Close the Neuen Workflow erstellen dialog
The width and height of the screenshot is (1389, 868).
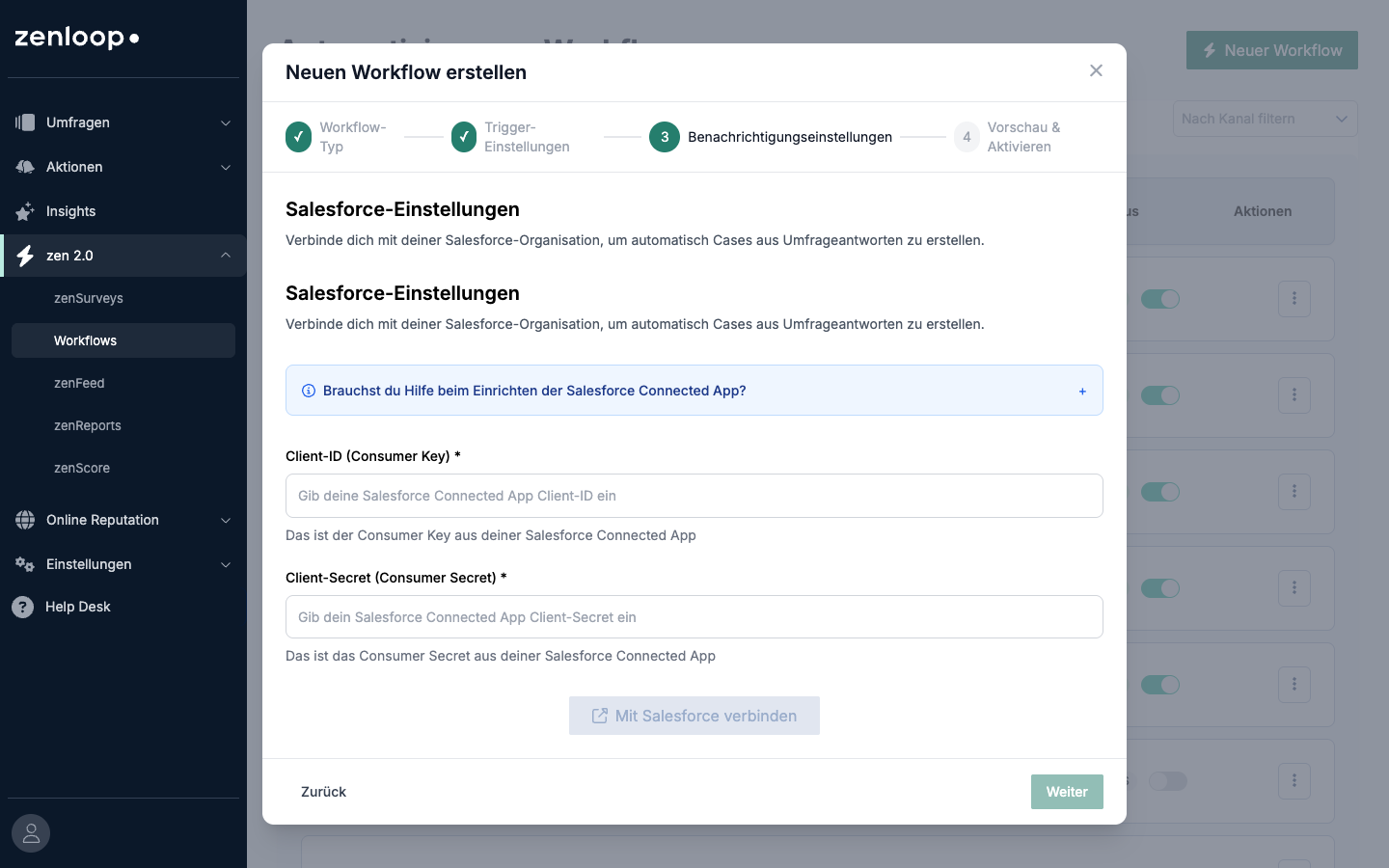pyautogui.click(x=1096, y=70)
